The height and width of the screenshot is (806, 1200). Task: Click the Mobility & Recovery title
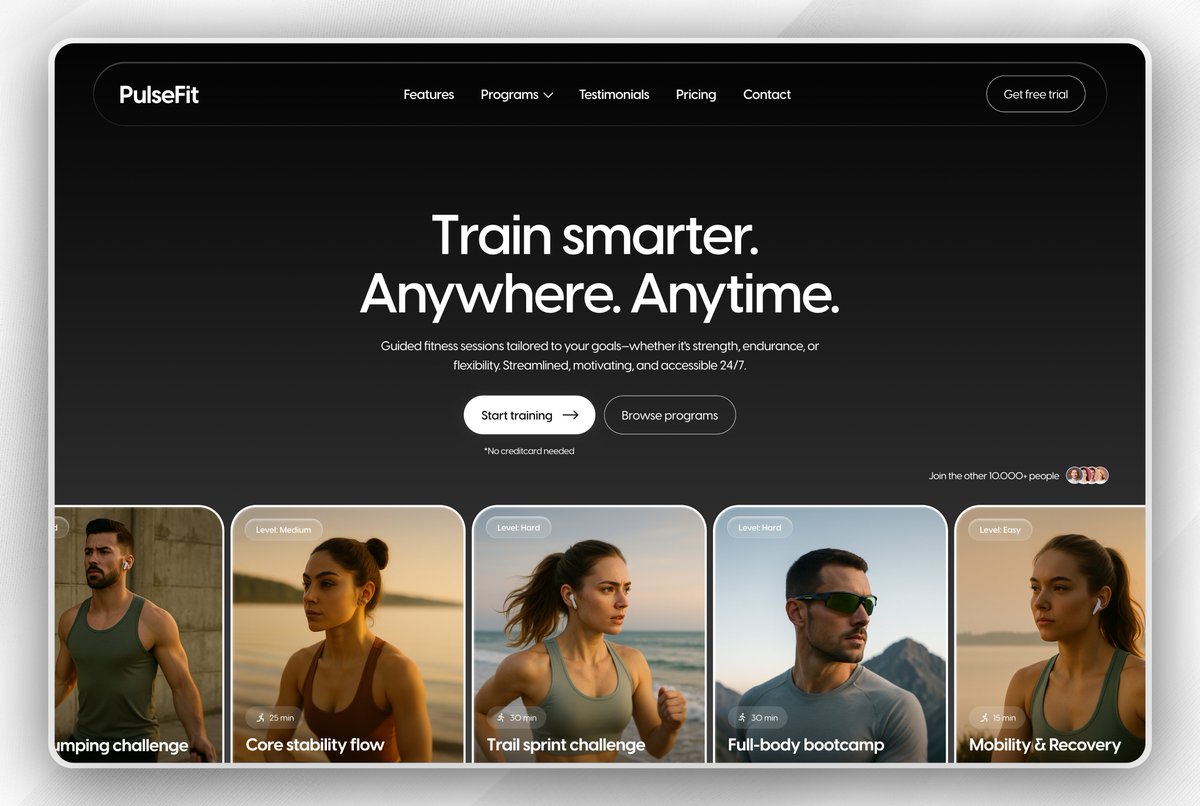(x=1045, y=745)
